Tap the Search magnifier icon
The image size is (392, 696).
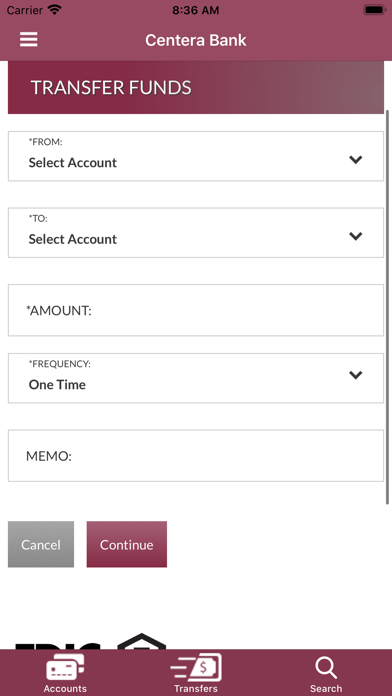(x=326, y=668)
